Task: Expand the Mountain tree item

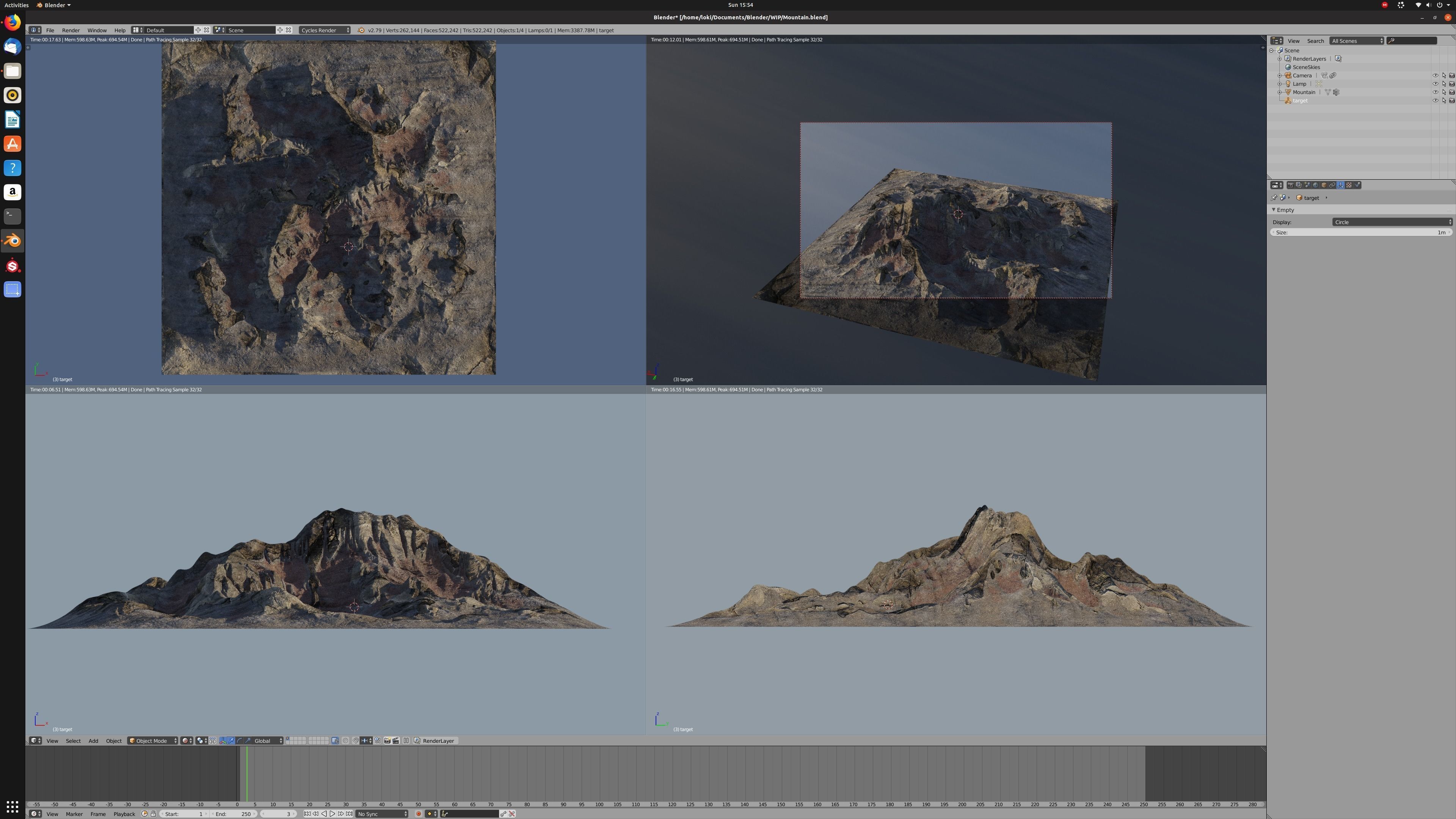Action: pos(1280,92)
